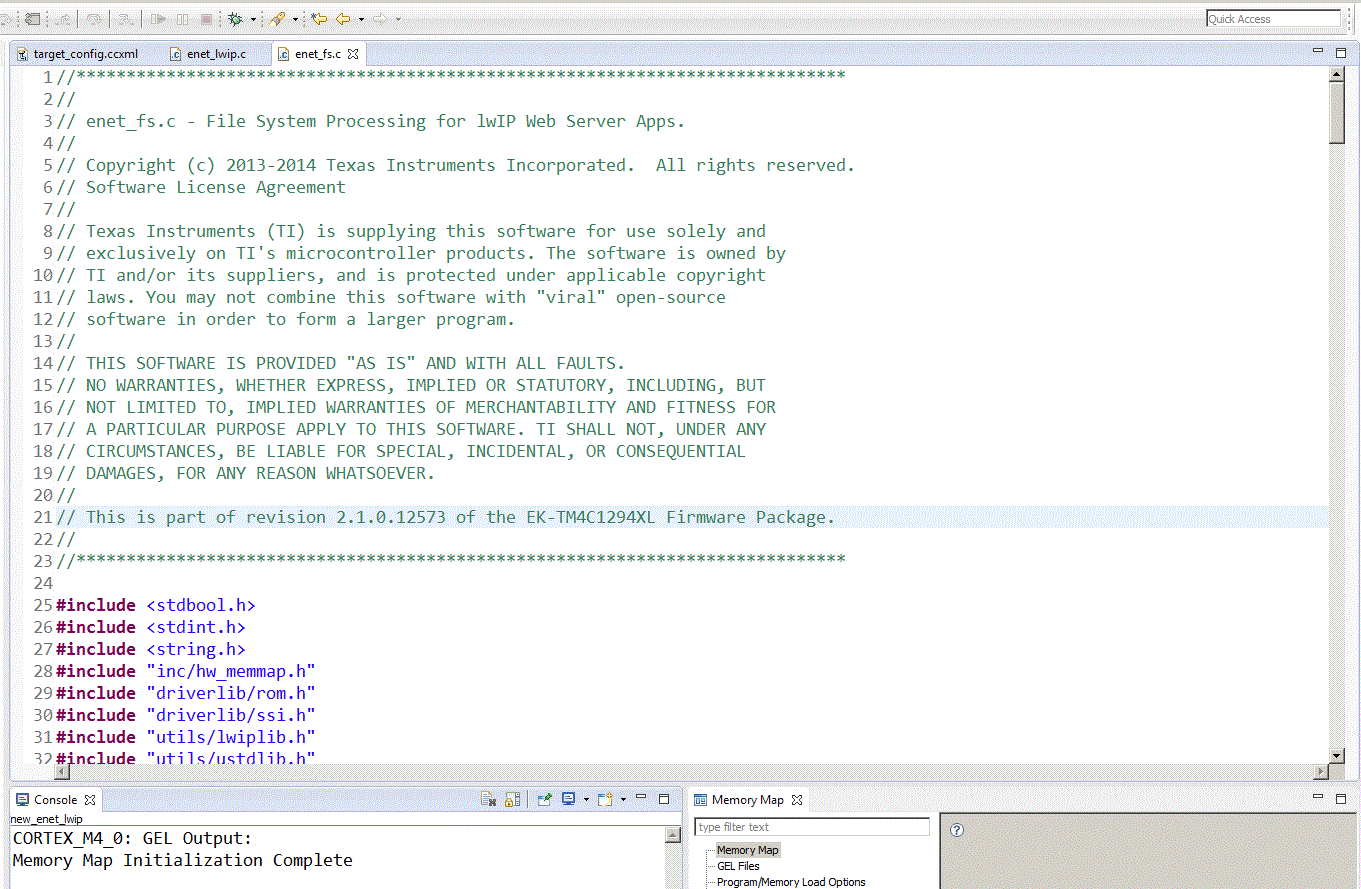Maximize the editor area
This screenshot has width=1361, height=889.
pyautogui.click(x=1341, y=52)
